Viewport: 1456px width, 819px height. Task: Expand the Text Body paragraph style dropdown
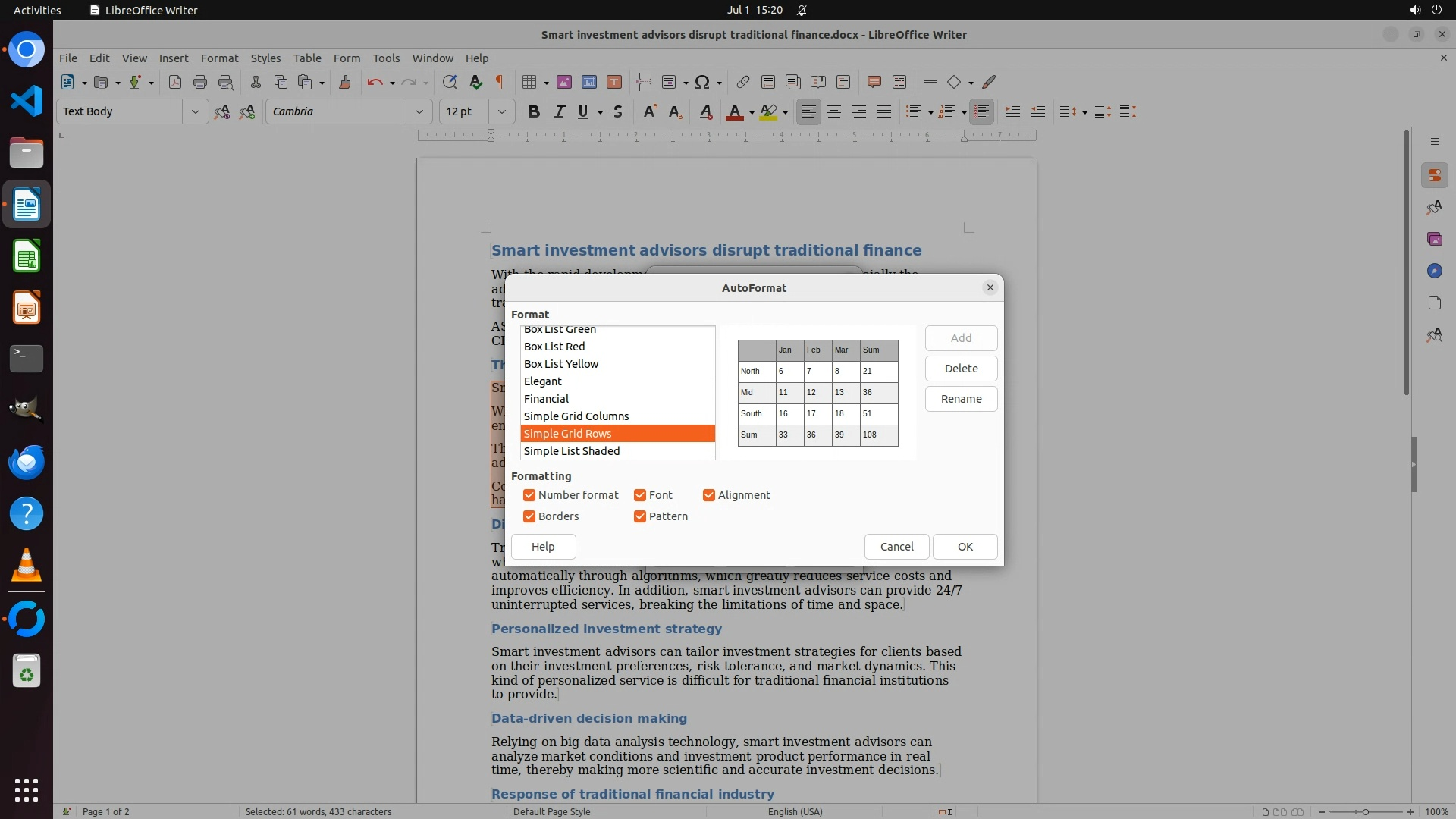coord(195,112)
